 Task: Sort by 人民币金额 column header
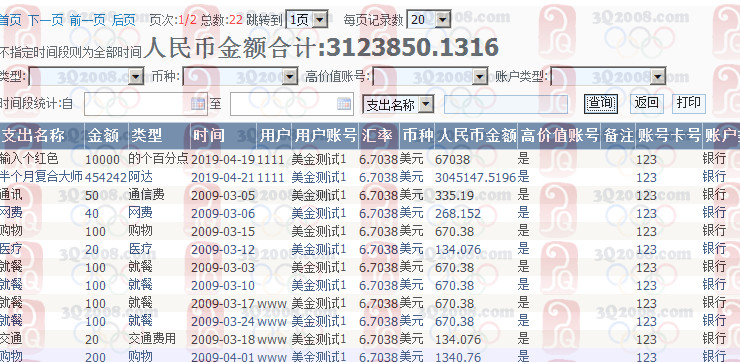click(x=476, y=136)
